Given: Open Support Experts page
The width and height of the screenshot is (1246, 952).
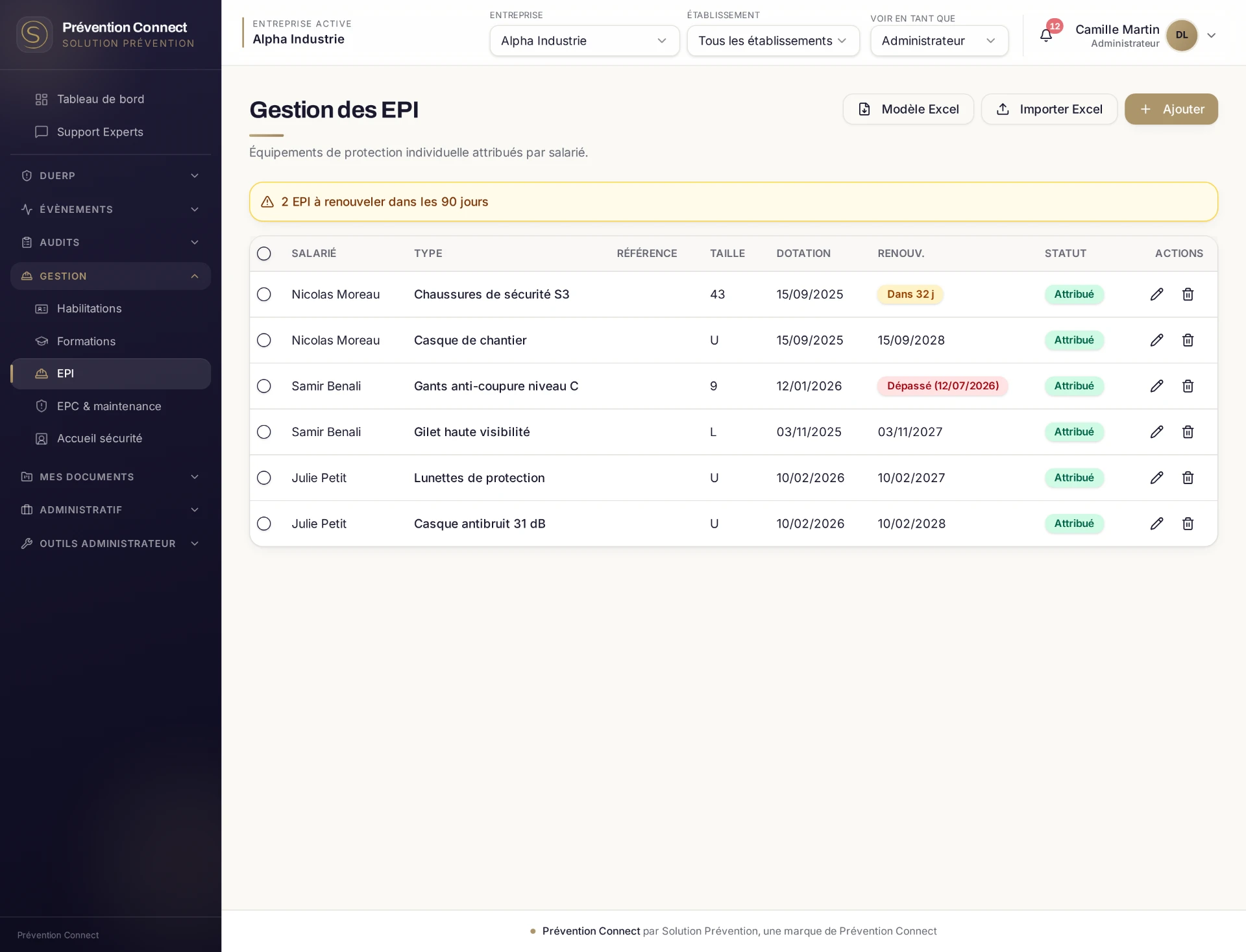Looking at the screenshot, I should pos(110,132).
